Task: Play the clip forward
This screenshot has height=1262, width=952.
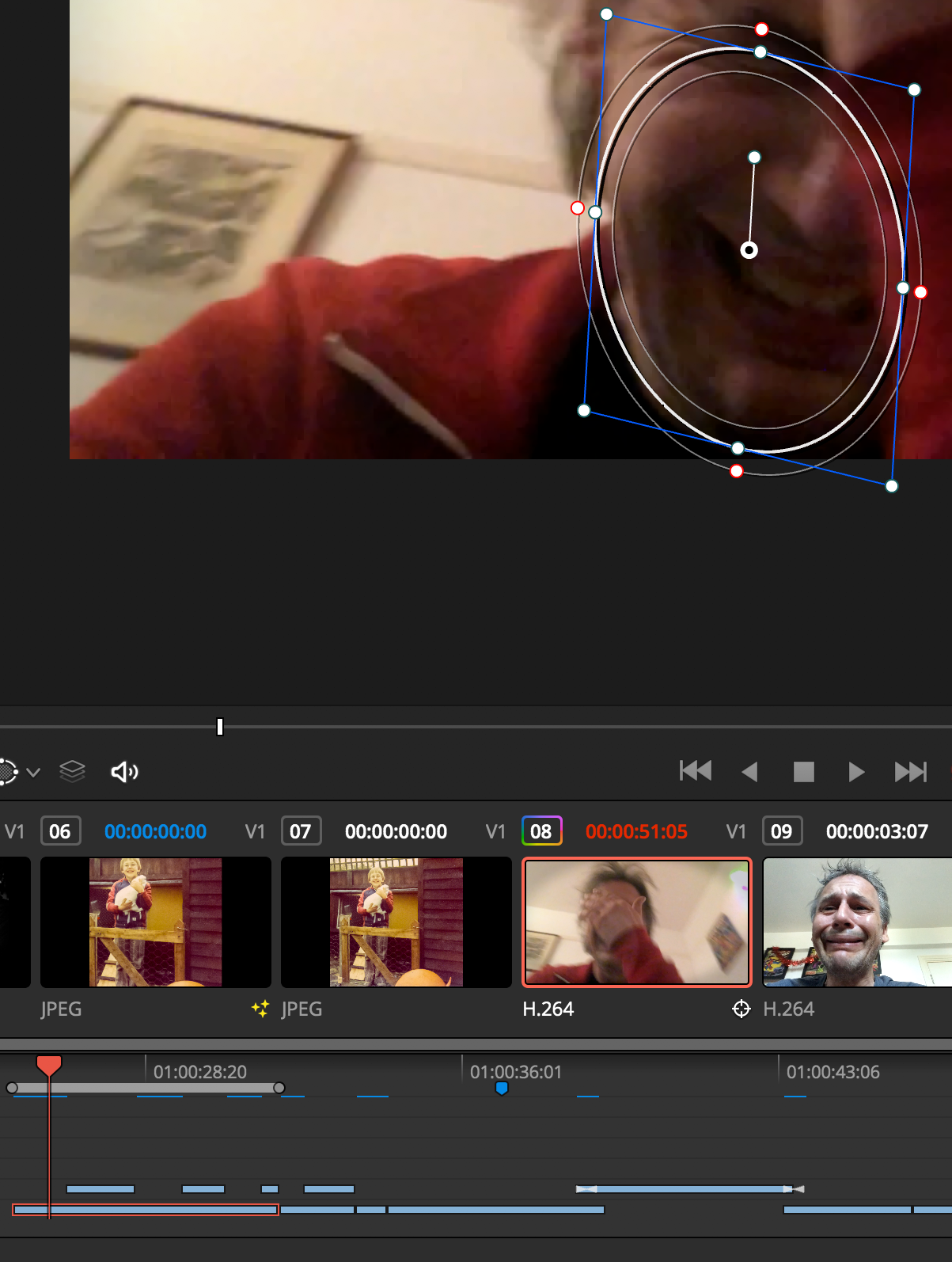Action: [856, 772]
